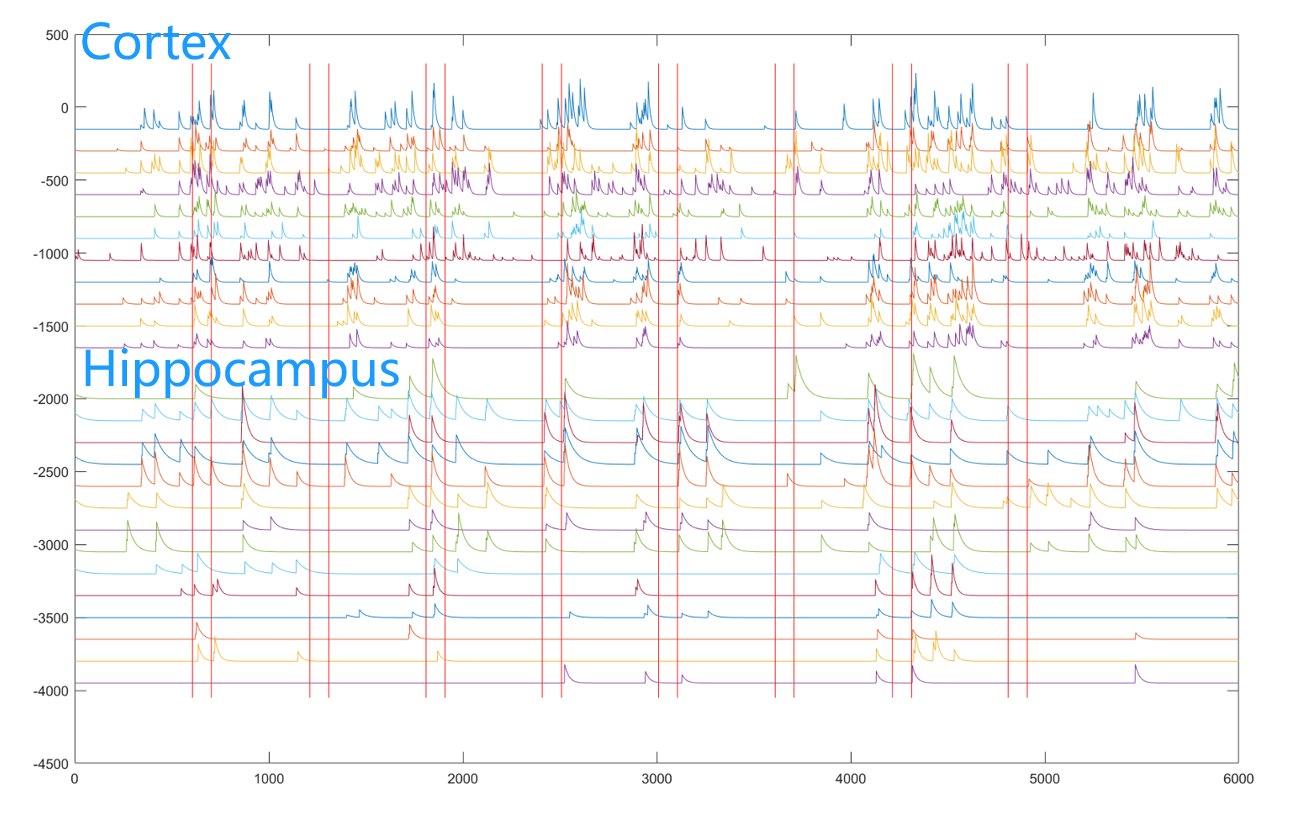
Task: Click x-axis tick label 0
Action: 75,778
